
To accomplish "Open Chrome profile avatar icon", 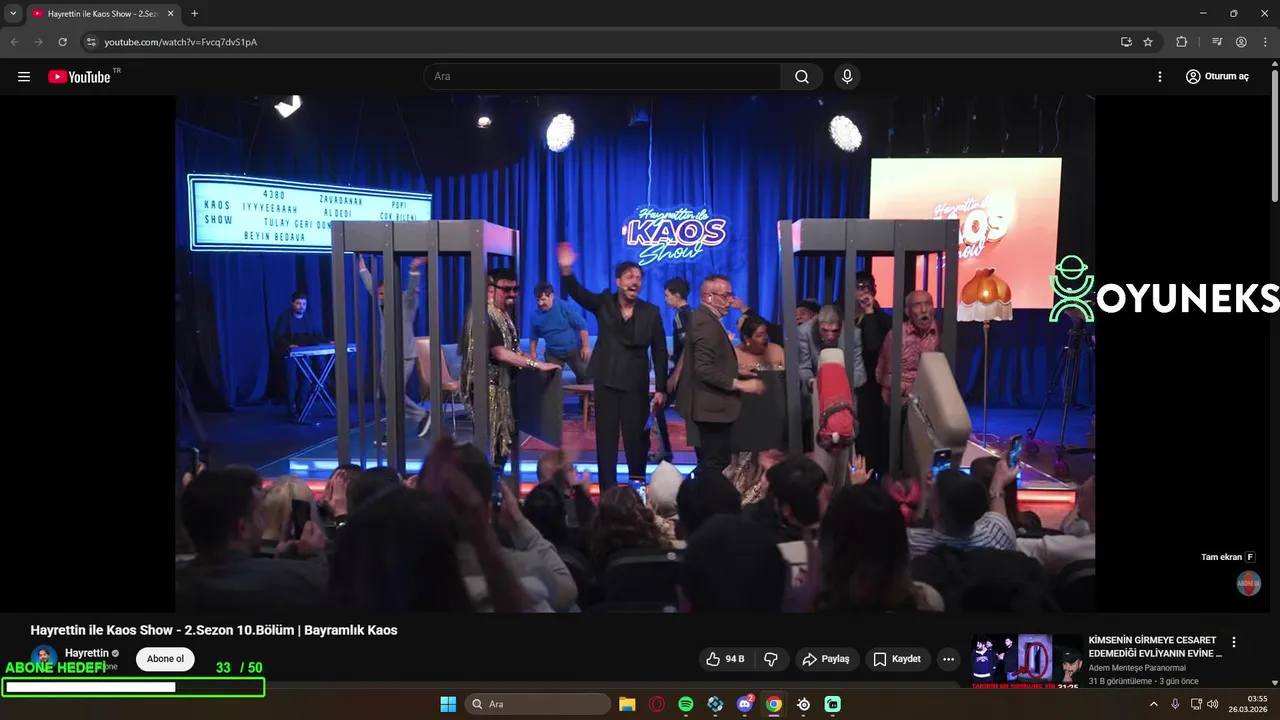I will point(1241,42).
